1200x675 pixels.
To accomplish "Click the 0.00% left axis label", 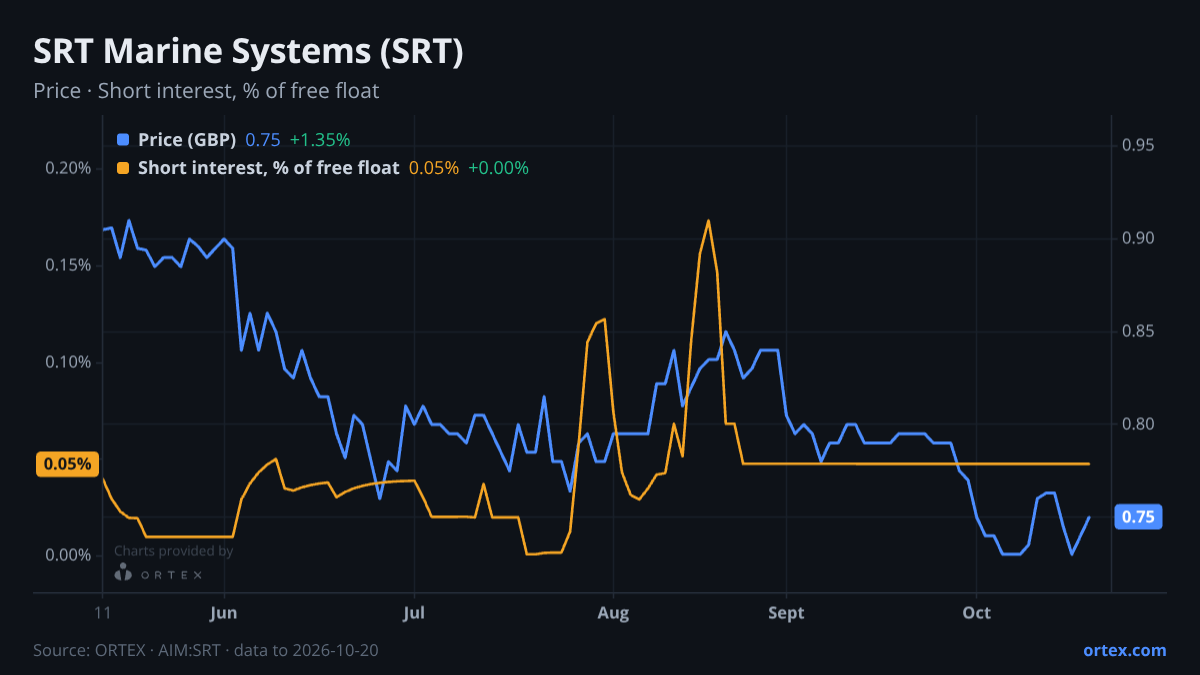I will click(x=68, y=556).
